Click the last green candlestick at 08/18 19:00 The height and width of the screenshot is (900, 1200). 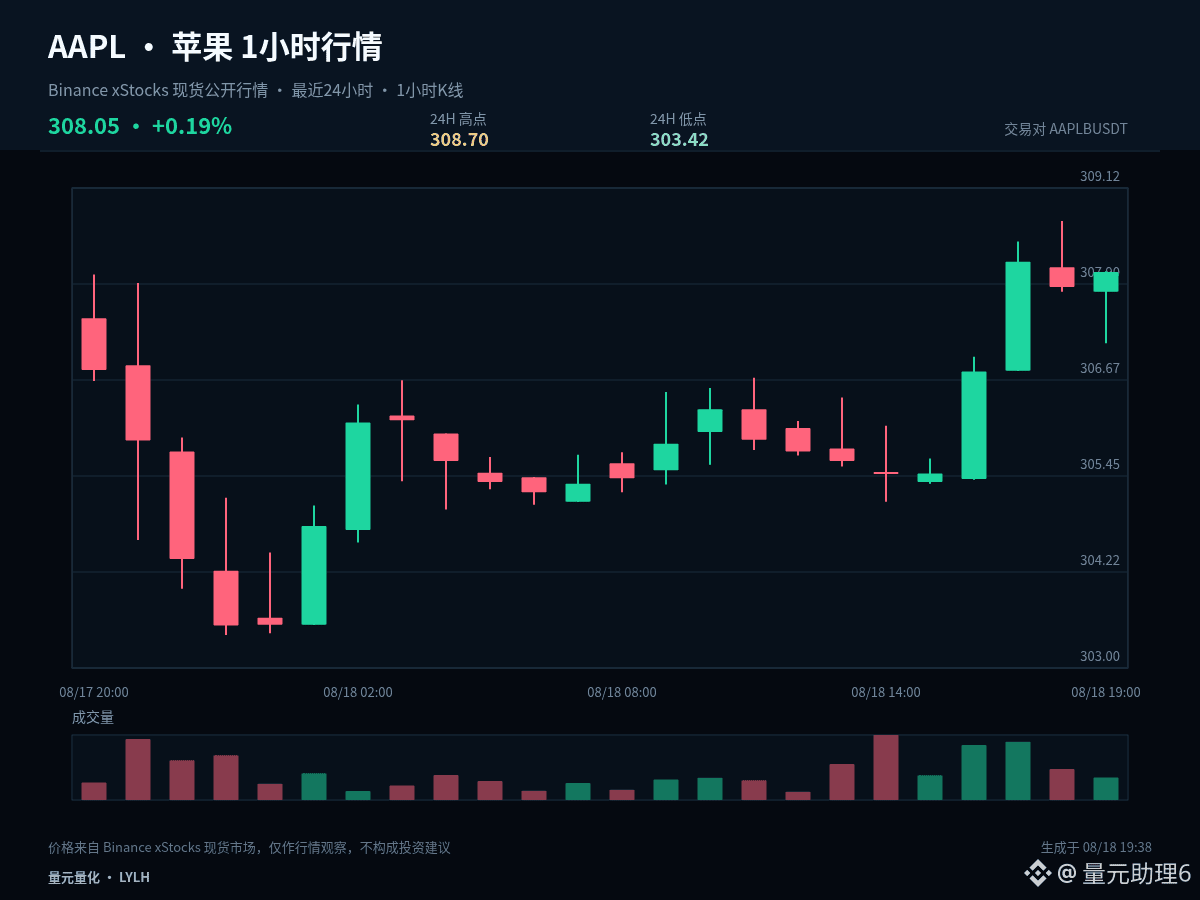click(1106, 282)
